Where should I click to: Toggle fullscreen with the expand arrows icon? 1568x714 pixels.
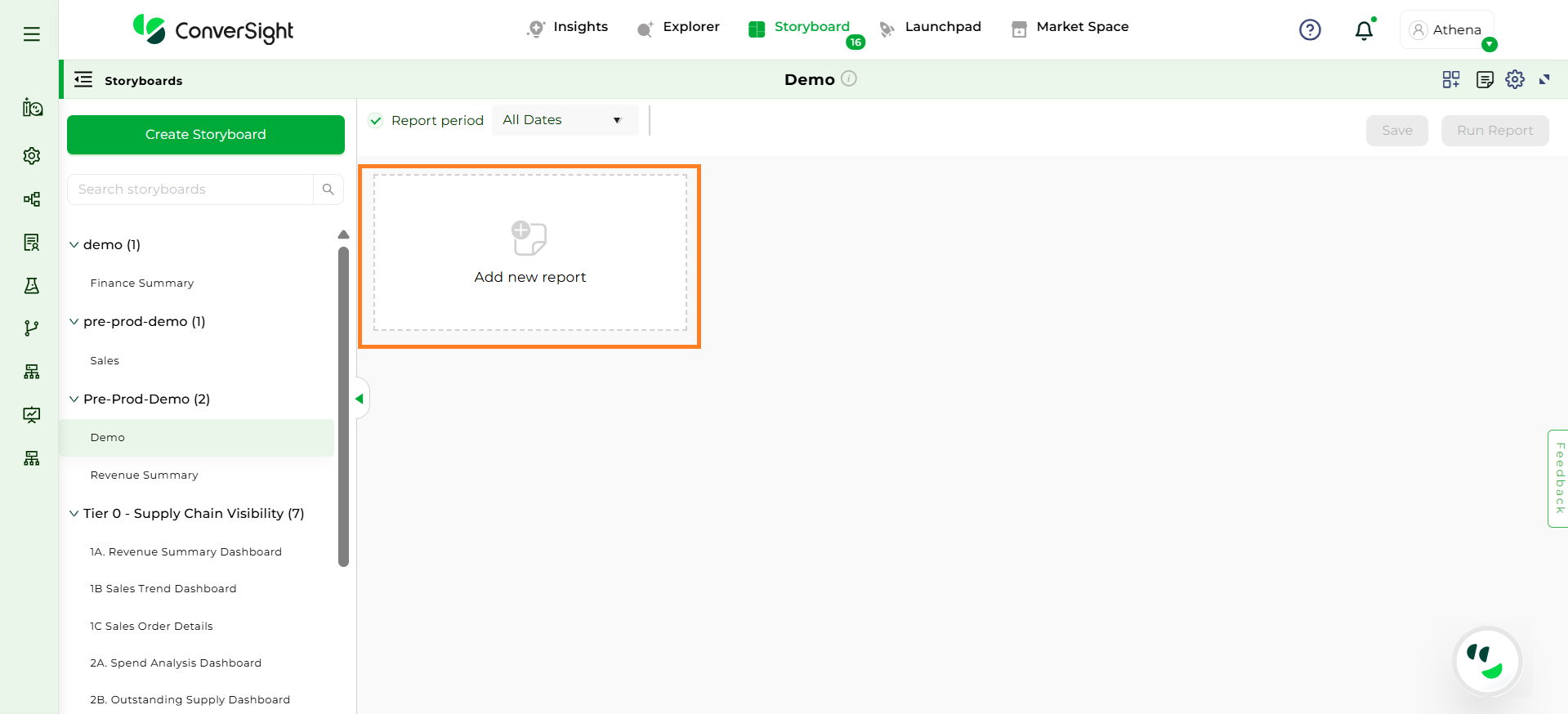click(1544, 79)
